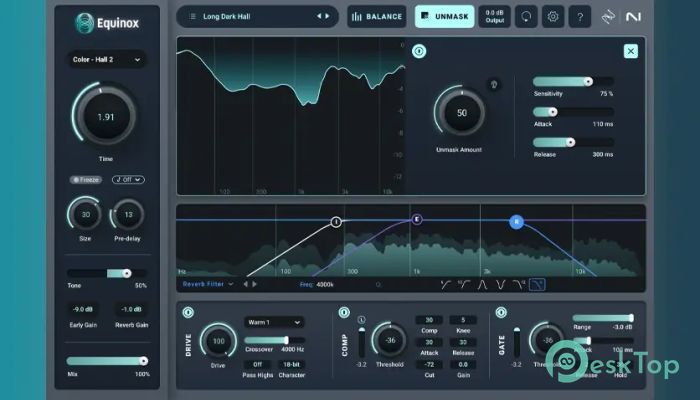This screenshot has height=400, width=700.
Task: Switch to the Balance tab
Action: click(377, 16)
